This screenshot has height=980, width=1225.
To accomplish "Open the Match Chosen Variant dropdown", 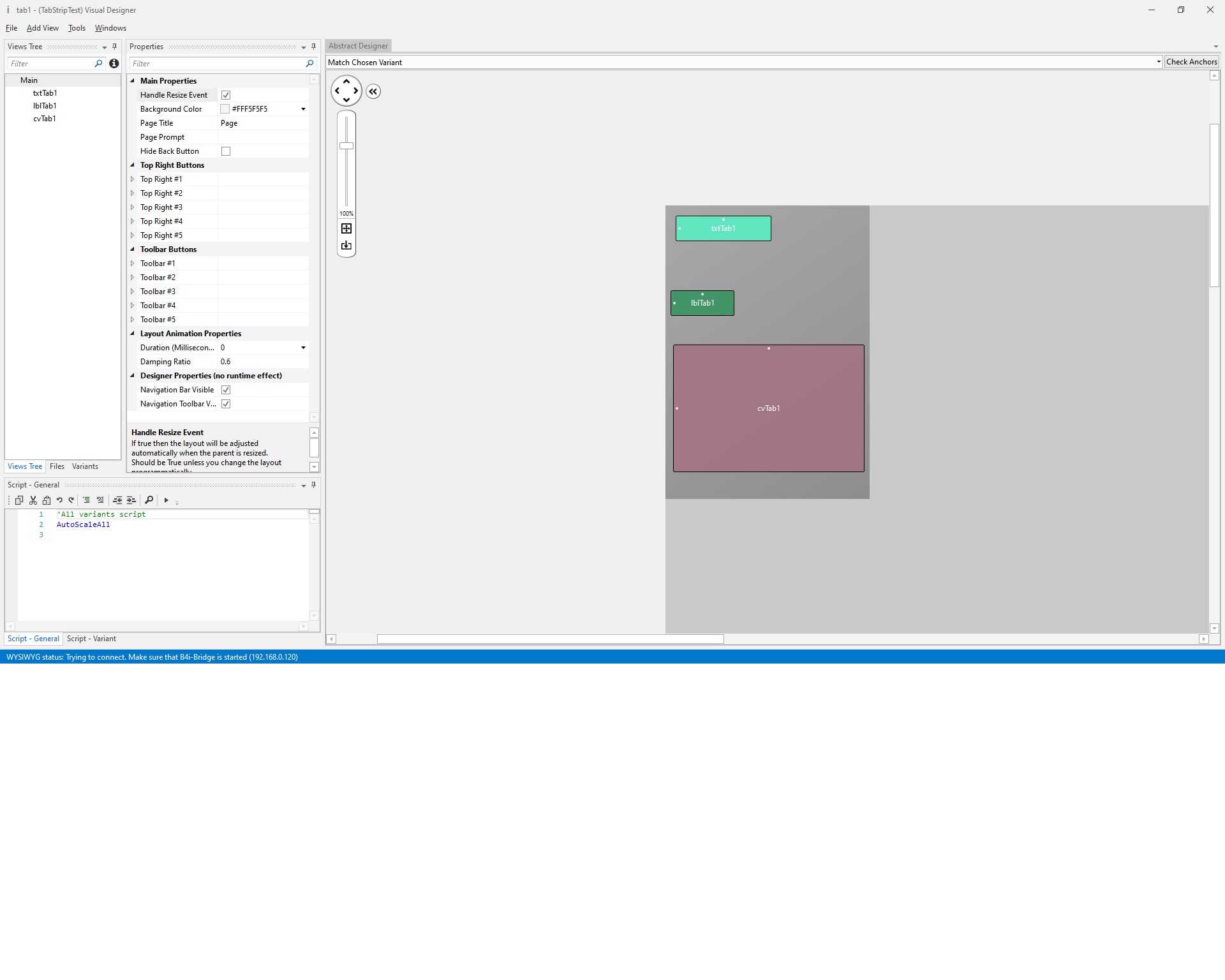I will pos(1158,62).
